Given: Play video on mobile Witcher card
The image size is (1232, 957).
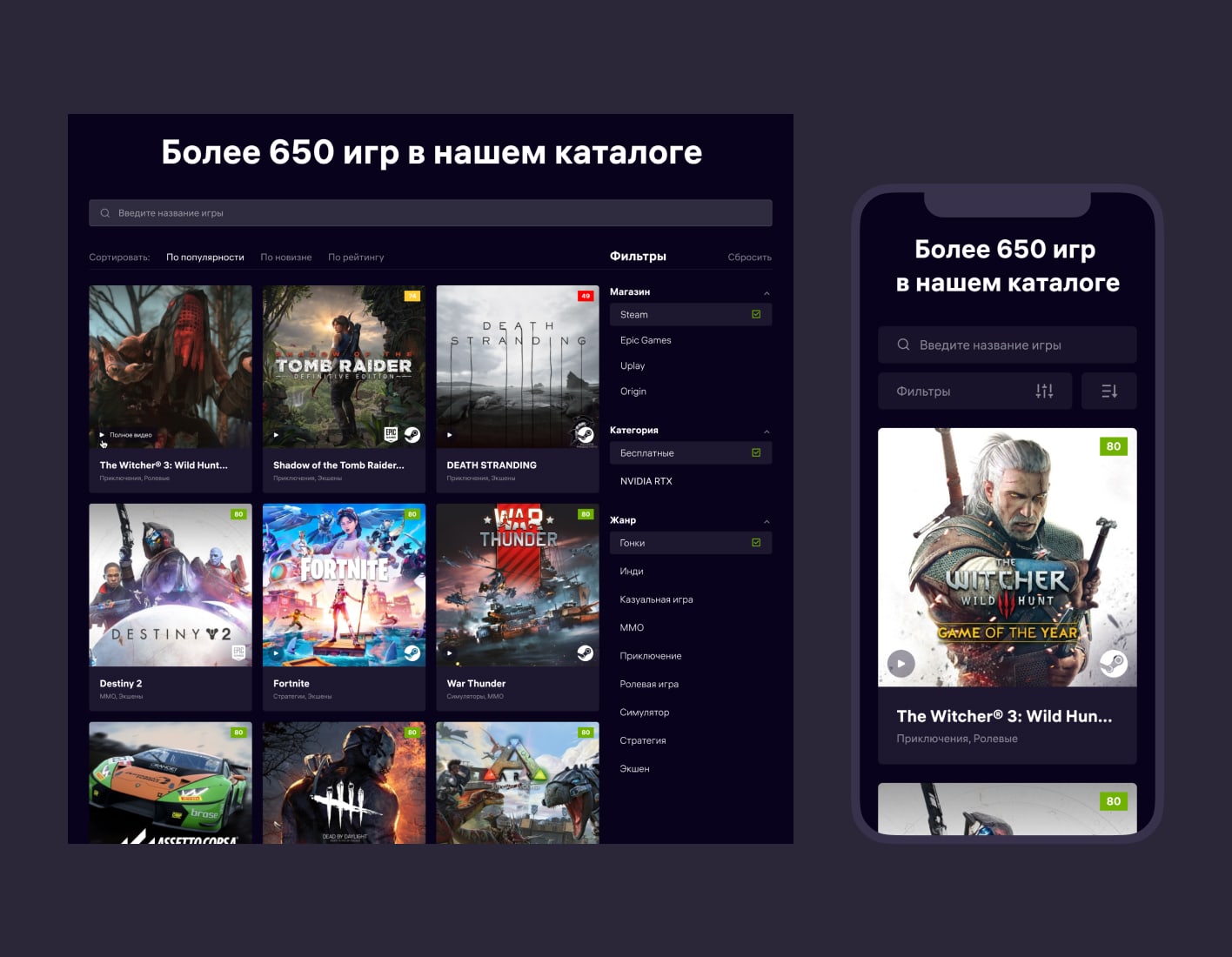Looking at the screenshot, I should (x=901, y=664).
